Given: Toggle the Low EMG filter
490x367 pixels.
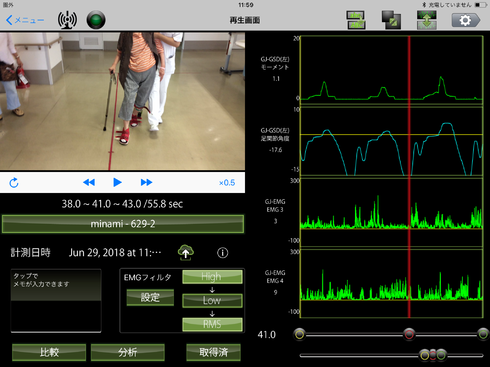Looking at the screenshot, I should (x=212, y=300).
